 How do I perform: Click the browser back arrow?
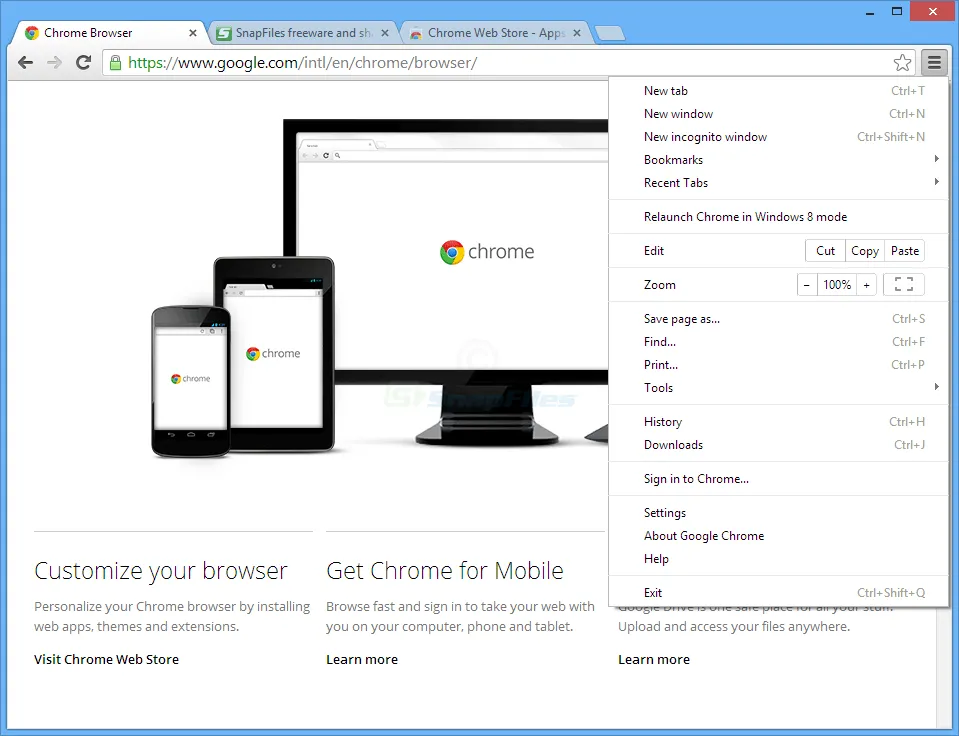26,62
